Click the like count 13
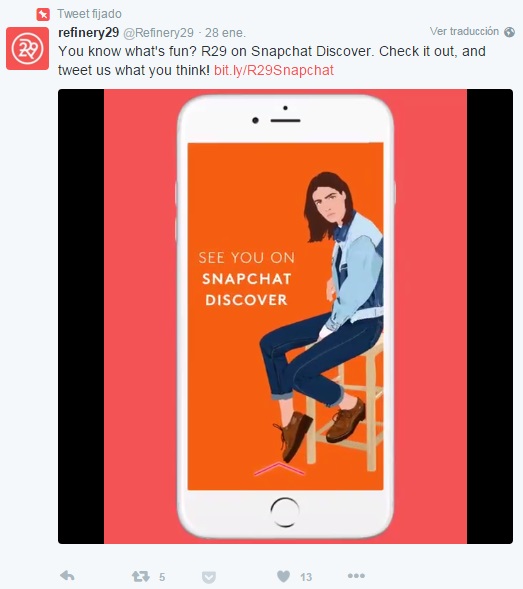This screenshot has width=523, height=589. coord(306,577)
